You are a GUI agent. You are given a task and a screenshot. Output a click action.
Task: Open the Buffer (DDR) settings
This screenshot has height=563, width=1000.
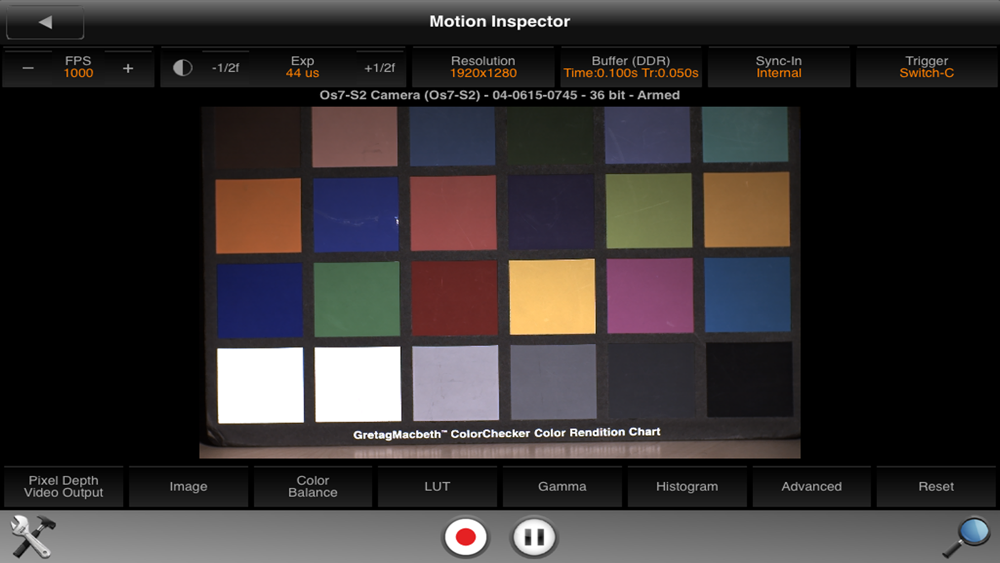coord(631,67)
